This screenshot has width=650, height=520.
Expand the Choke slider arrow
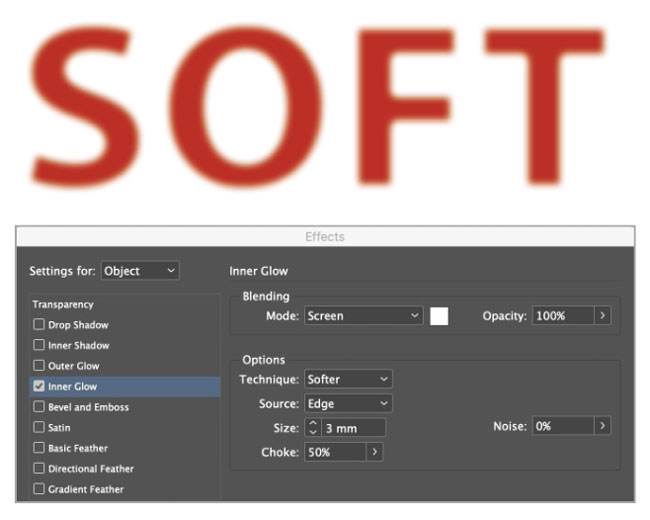374,452
